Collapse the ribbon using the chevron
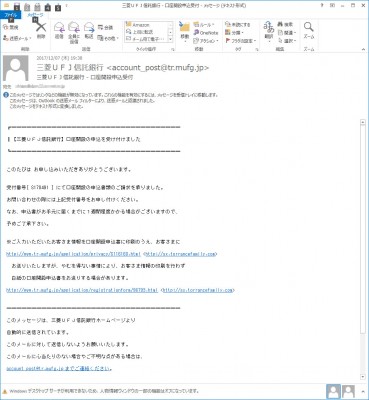This screenshot has height=400, width=369. coord(363,50)
